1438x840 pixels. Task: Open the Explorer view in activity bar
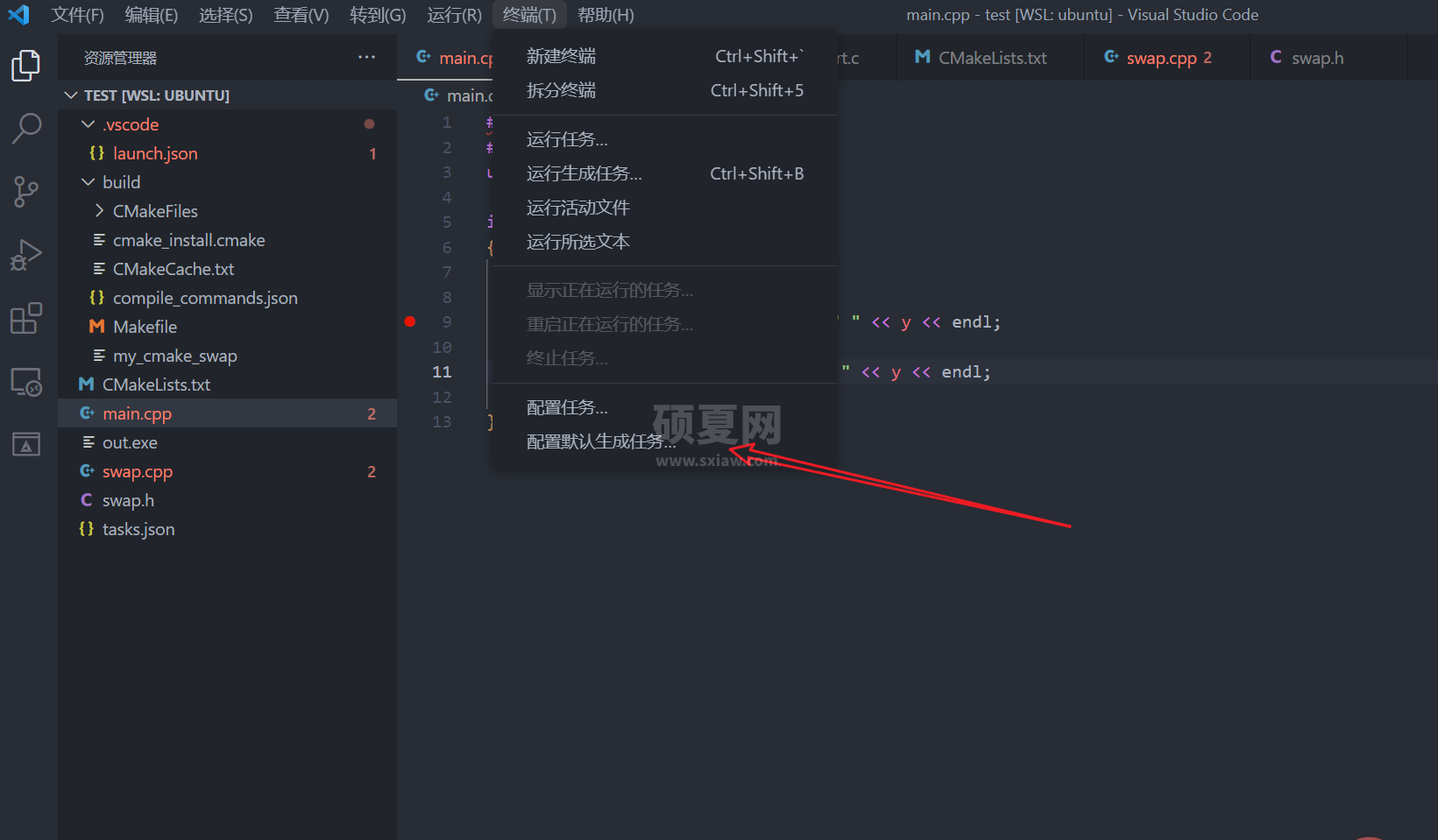click(25, 66)
